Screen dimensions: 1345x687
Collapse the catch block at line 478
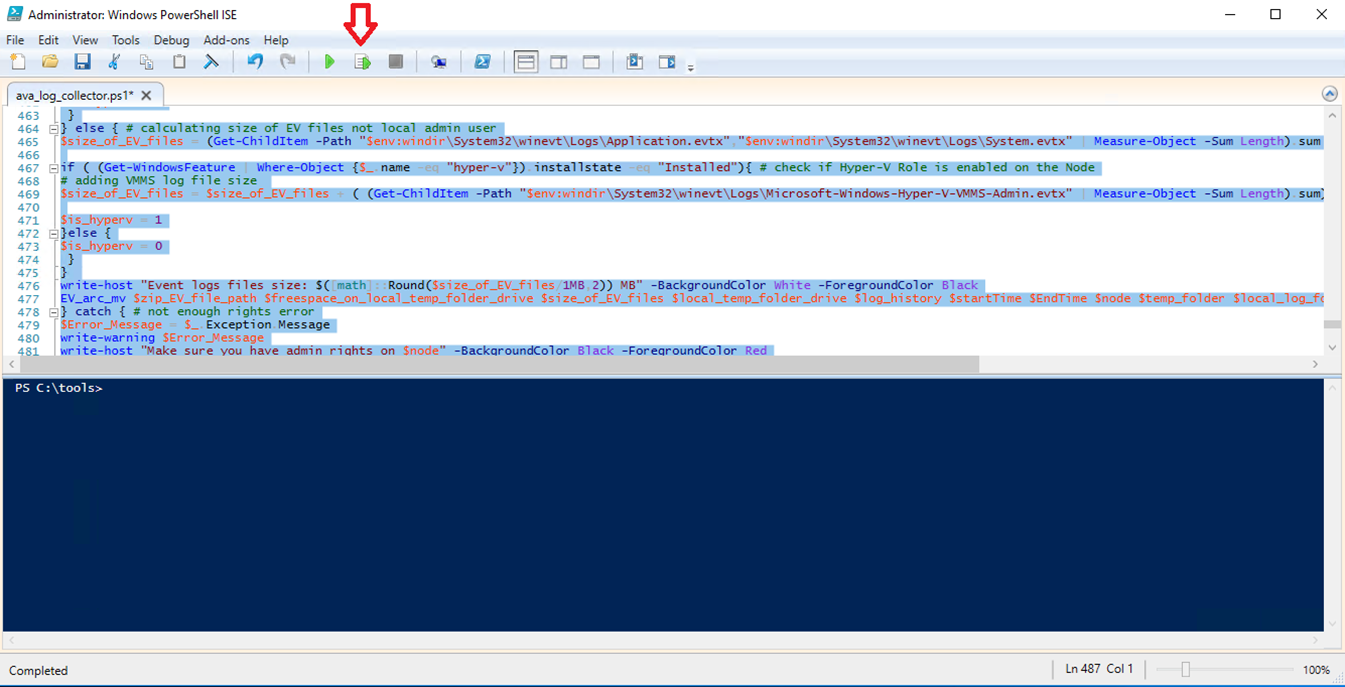(53, 311)
